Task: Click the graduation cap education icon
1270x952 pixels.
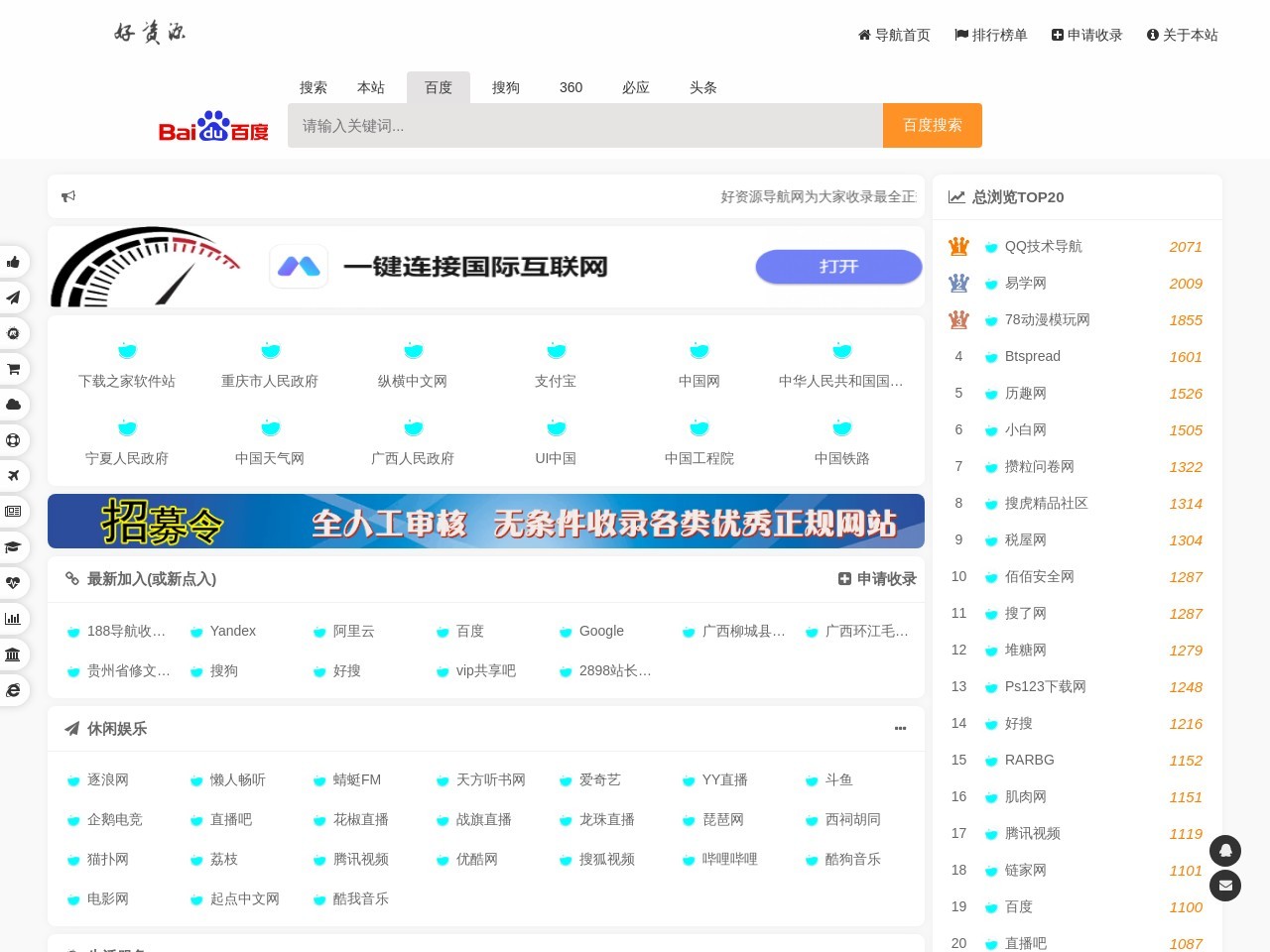Action: (x=14, y=547)
